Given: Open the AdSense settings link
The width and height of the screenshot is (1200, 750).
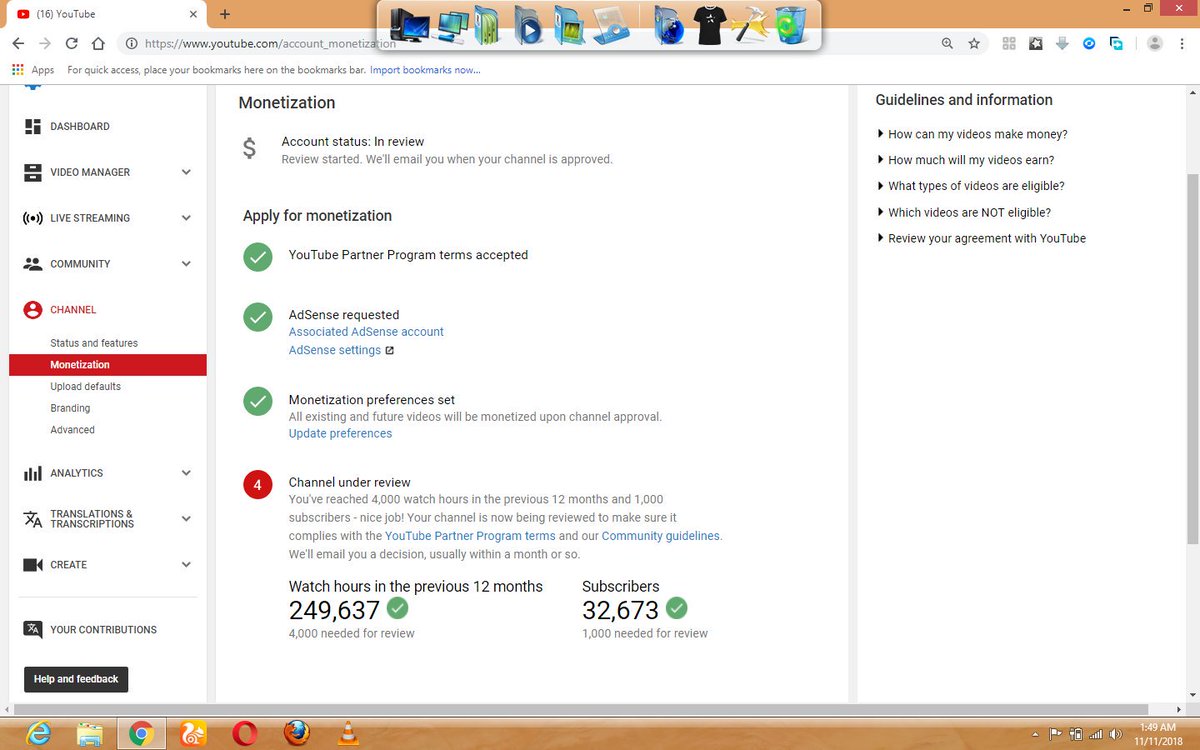Looking at the screenshot, I should [x=335, y=351].
